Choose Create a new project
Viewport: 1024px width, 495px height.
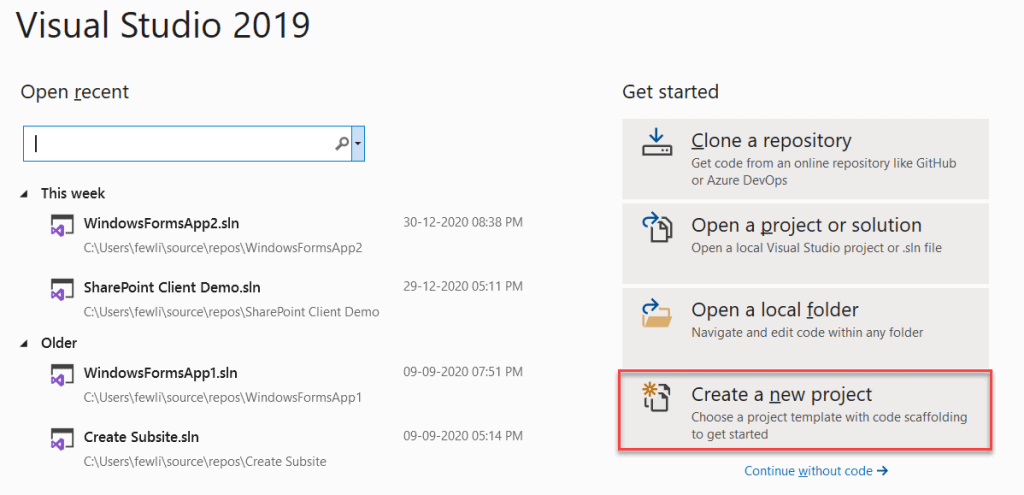coord(805,411)
